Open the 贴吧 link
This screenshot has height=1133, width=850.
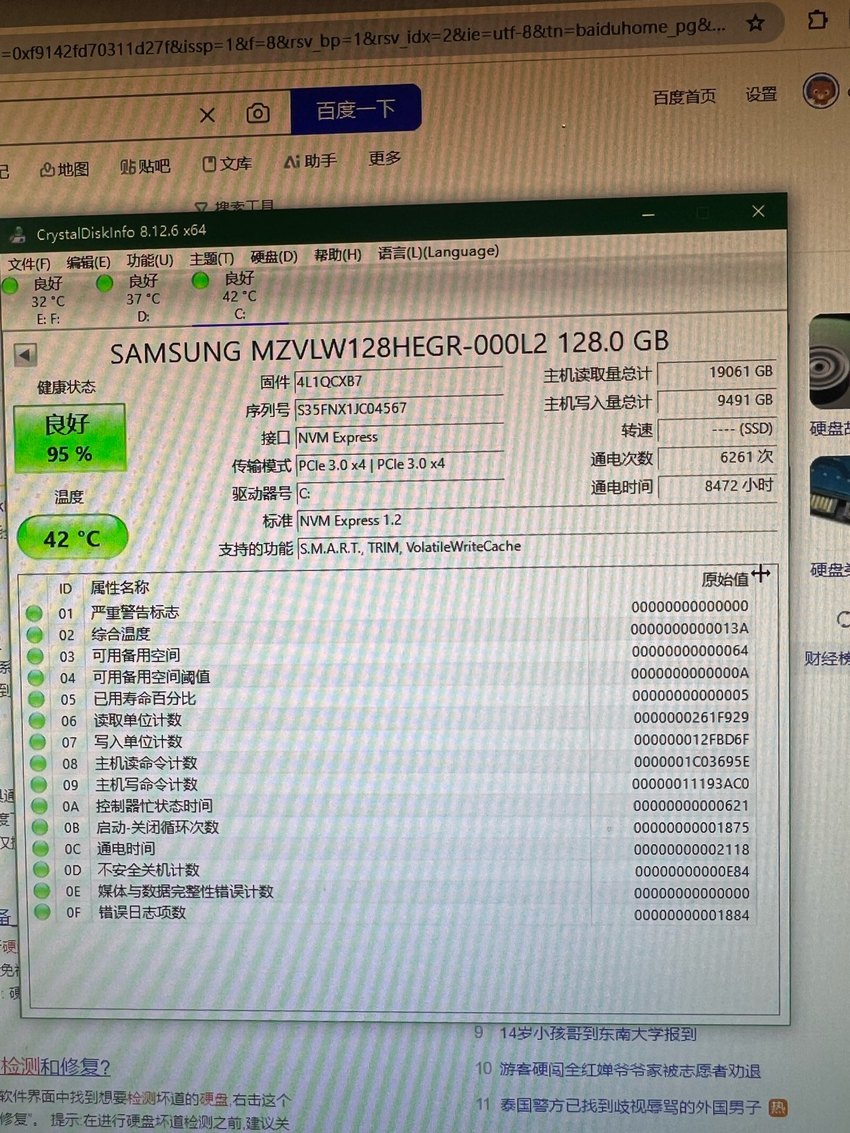point(145,167)
